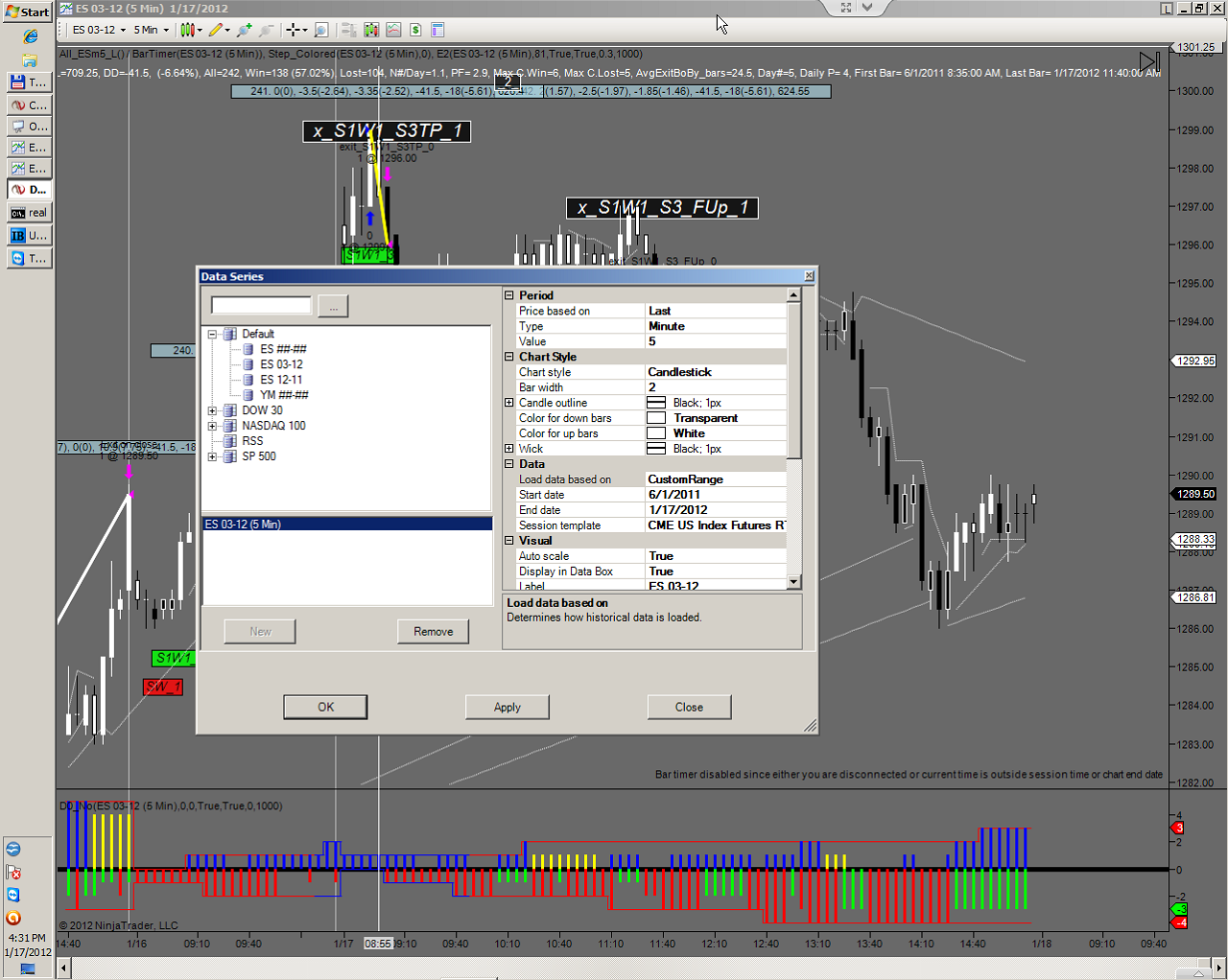The height and width of the screenshot is (980, 1228).
Task: Open the instrument selector ES 03-12 dropdown
Action: (x=100, y=30)
